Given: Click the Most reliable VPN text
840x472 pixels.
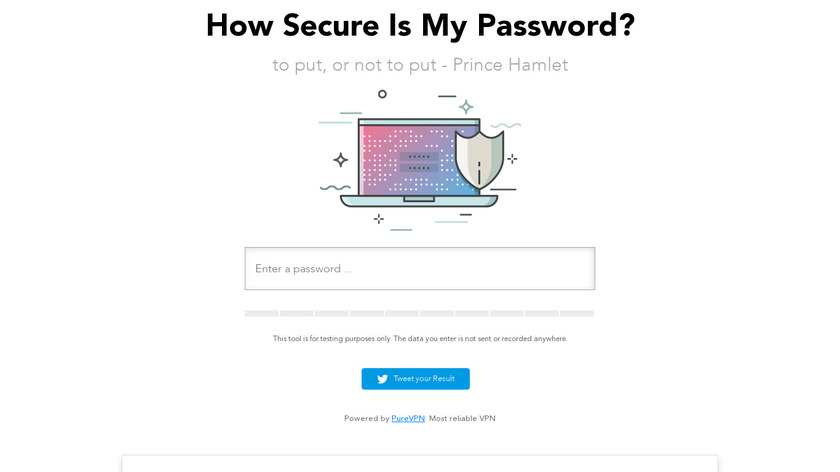Looking at the screenshot, I should click(x=462, y=419).
